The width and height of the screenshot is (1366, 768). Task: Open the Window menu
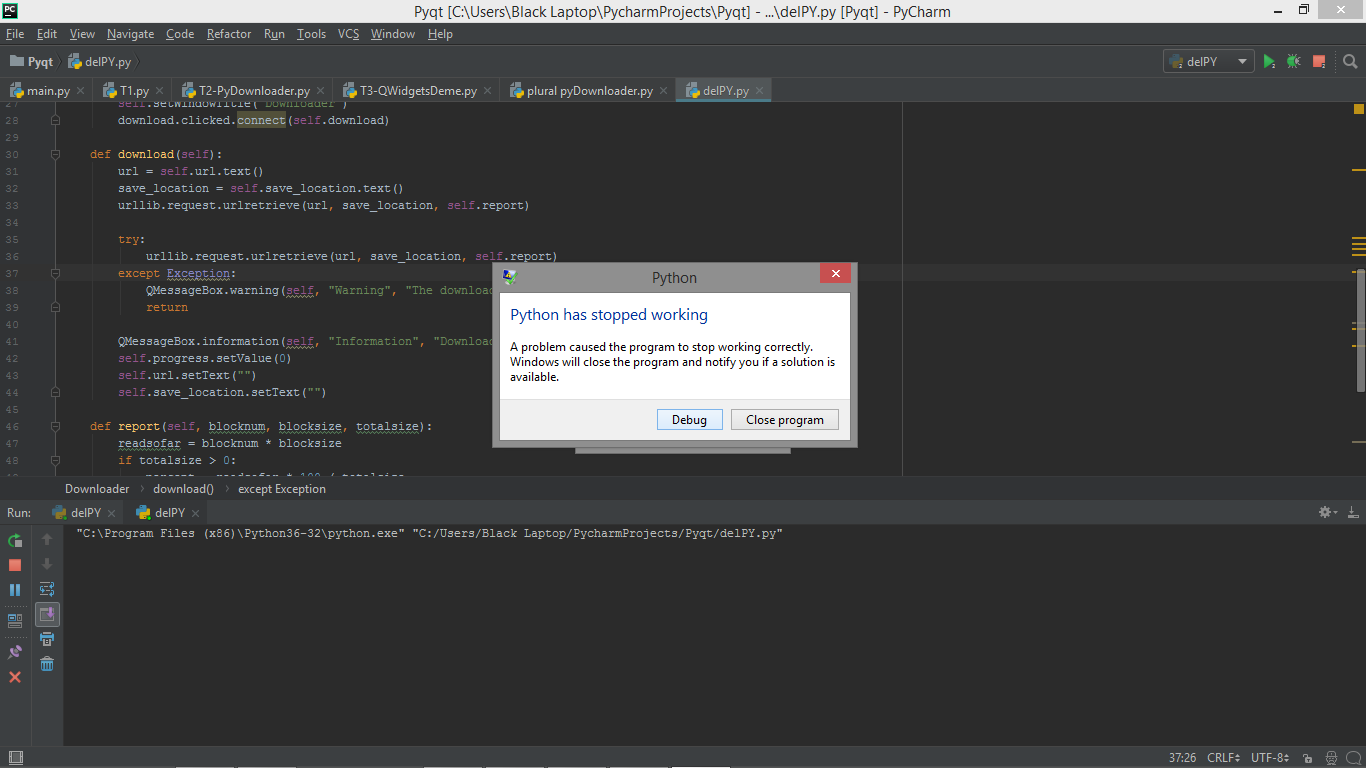(x=393, y=34)
